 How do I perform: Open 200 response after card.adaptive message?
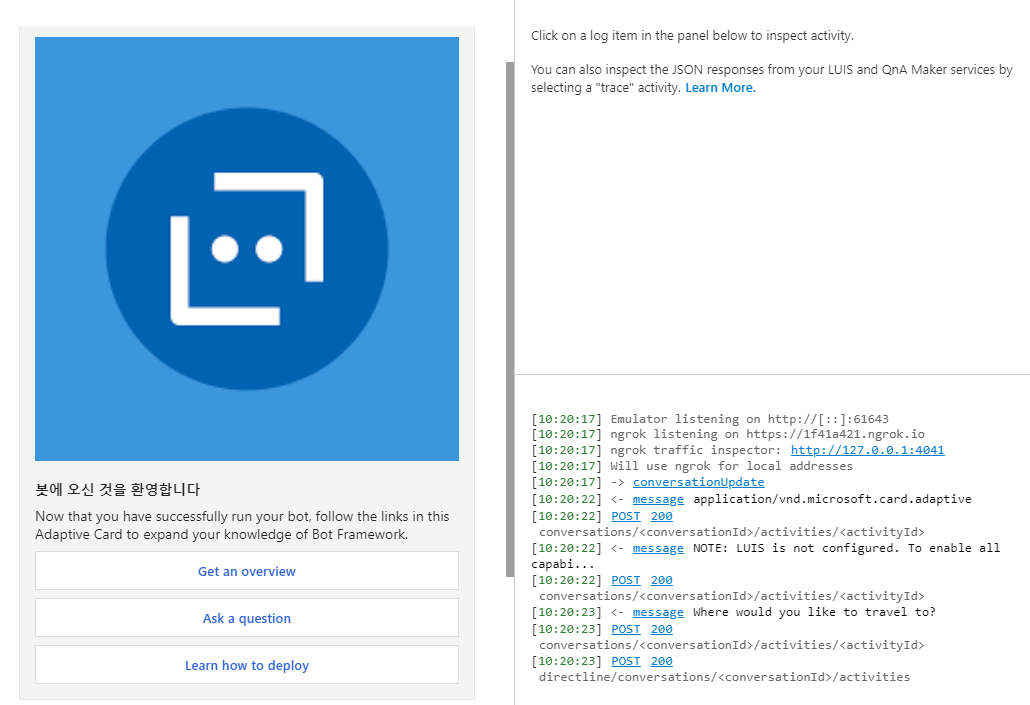coord(661,516)
